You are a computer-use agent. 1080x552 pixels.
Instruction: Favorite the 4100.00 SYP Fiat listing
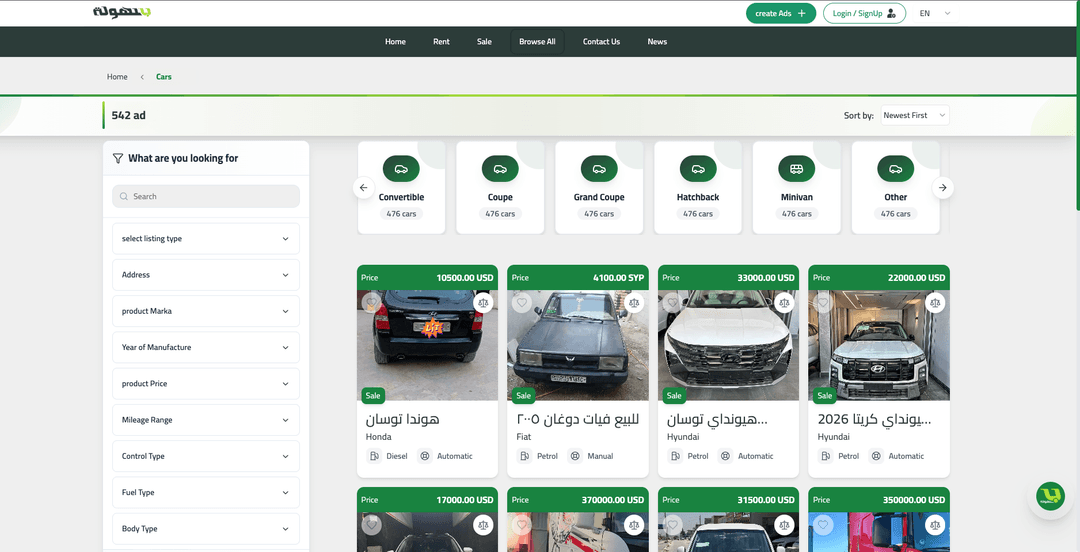(x=521, y=302)
